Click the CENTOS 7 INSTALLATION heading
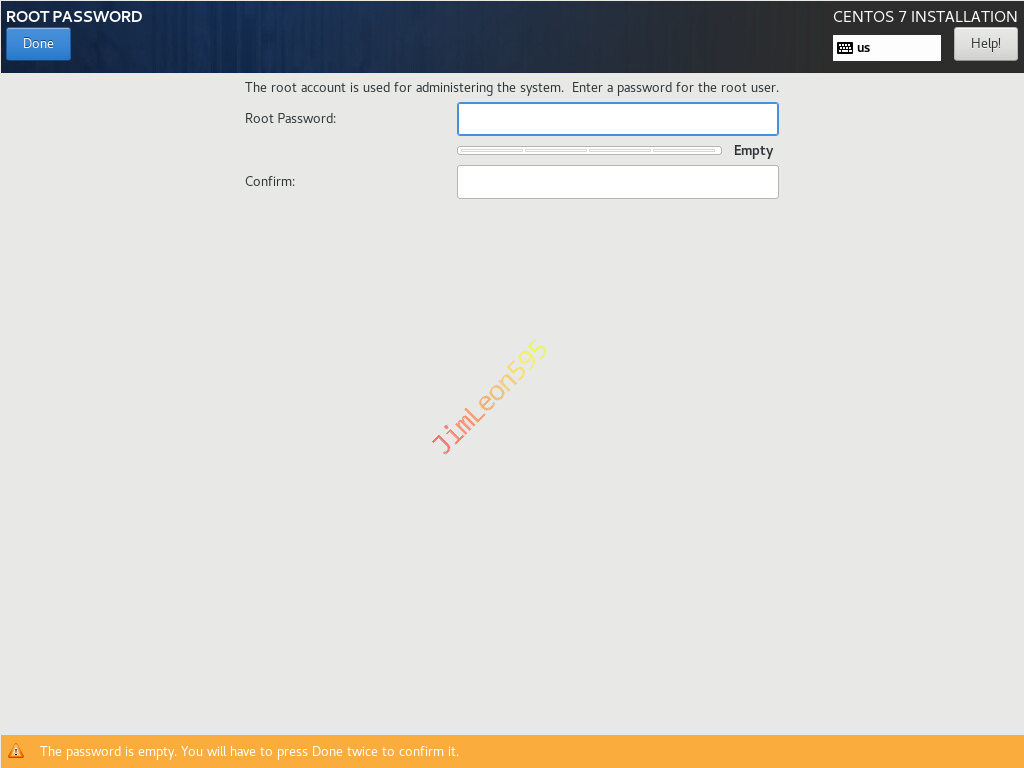This screenshot has width=1024, height=768. [924, 17]
